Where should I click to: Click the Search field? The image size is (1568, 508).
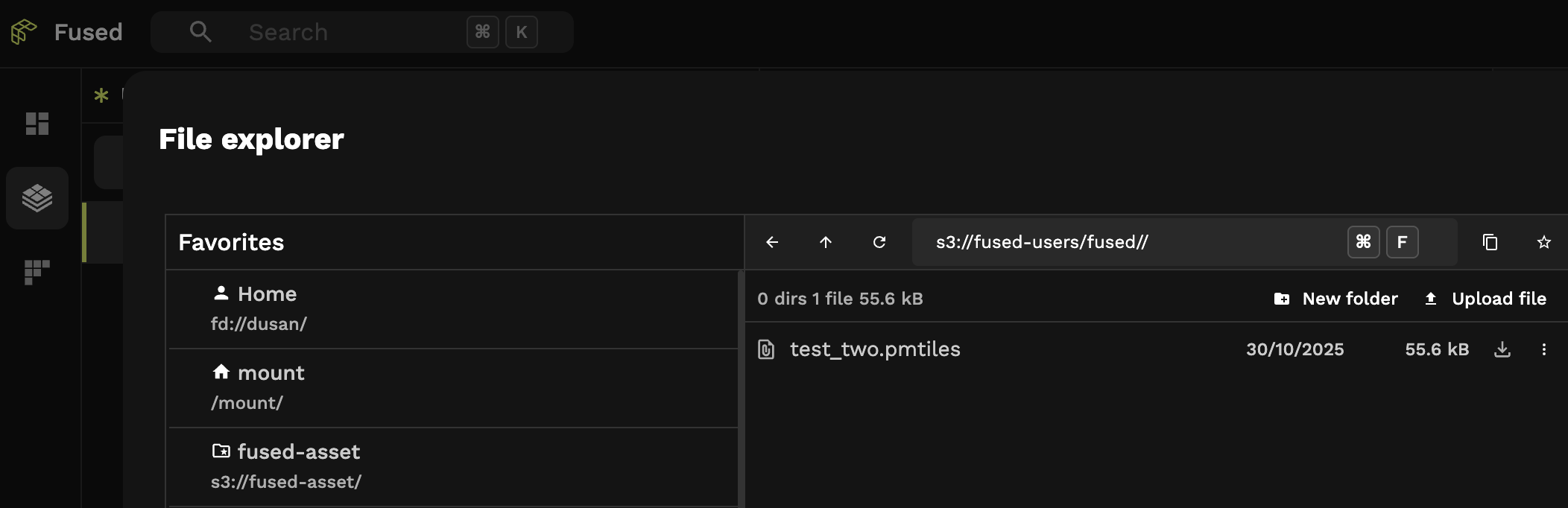point(335,31)
